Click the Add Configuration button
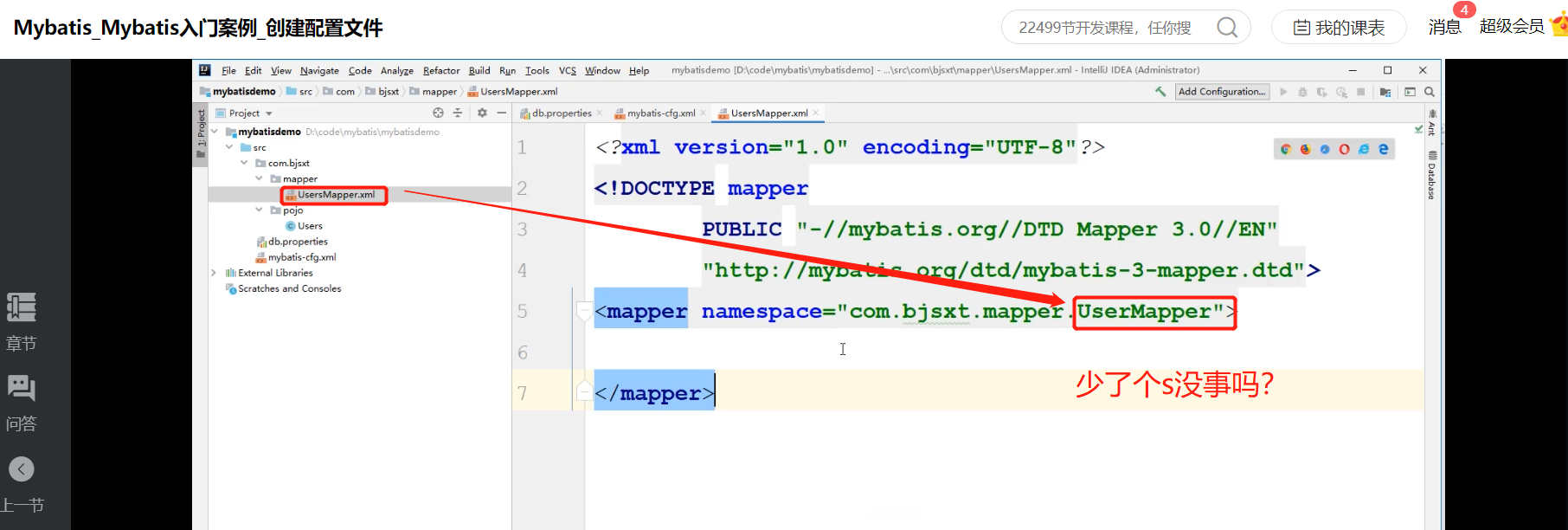 tap(1222, 92)
